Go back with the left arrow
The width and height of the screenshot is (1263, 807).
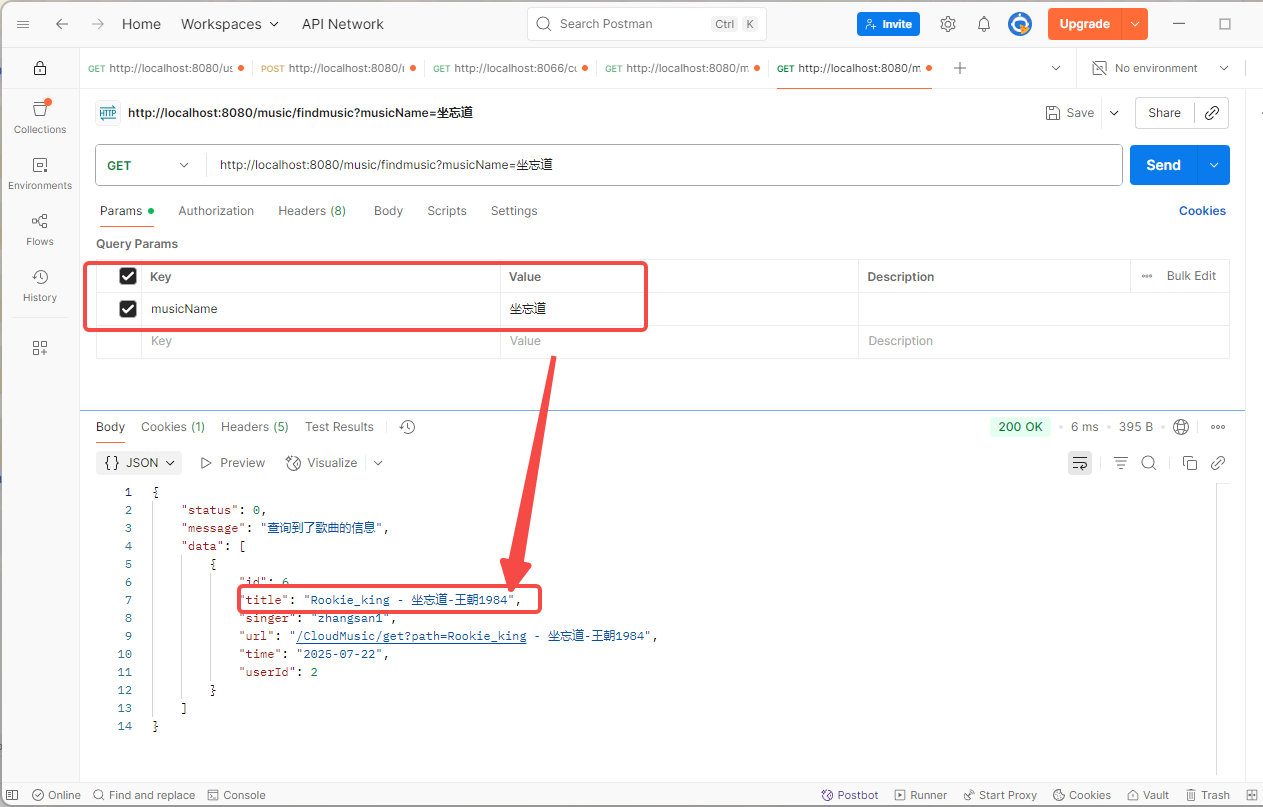[62, 24]
